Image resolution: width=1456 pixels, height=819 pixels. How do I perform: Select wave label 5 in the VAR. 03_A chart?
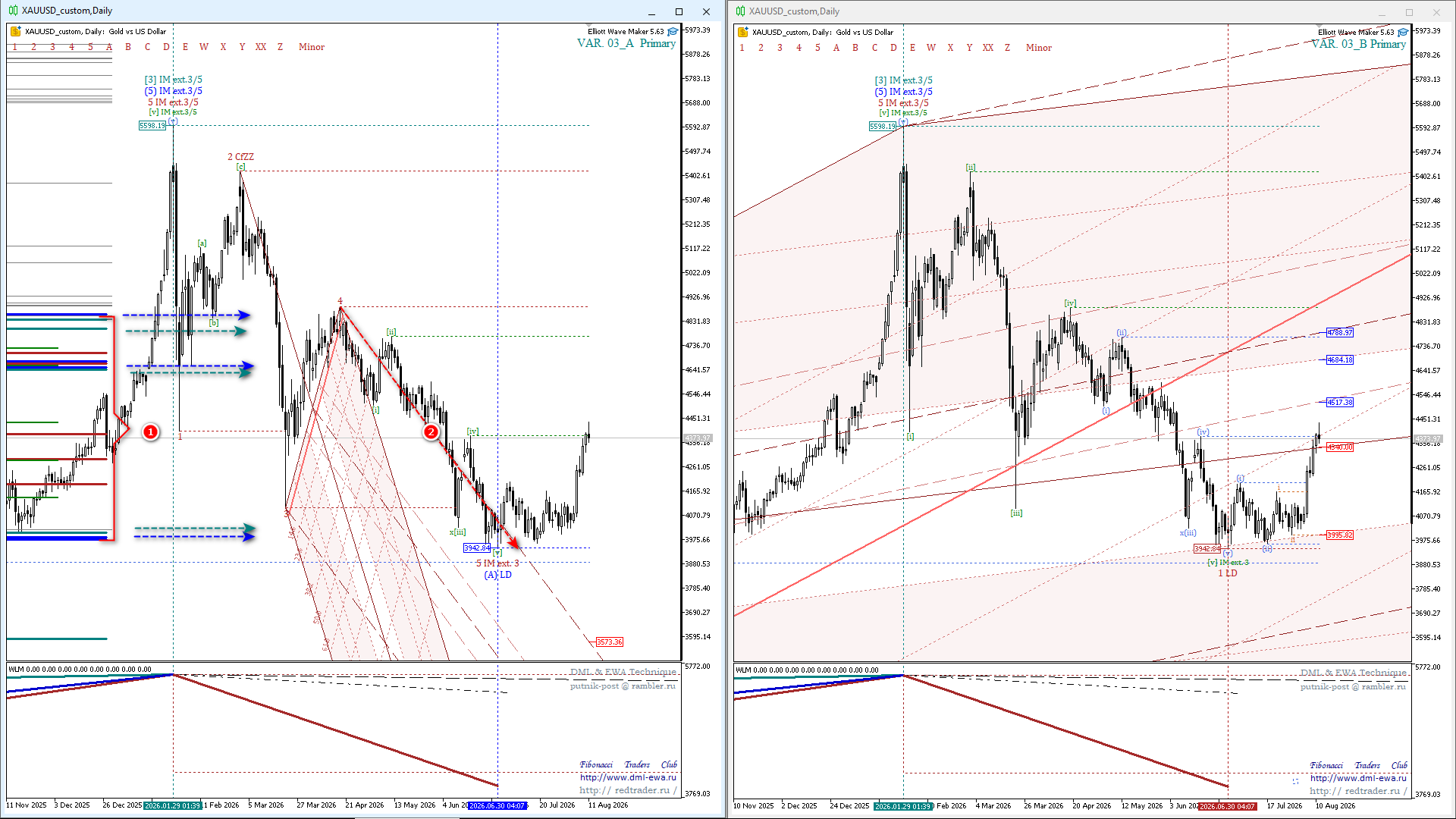click(x=90, y=47)
